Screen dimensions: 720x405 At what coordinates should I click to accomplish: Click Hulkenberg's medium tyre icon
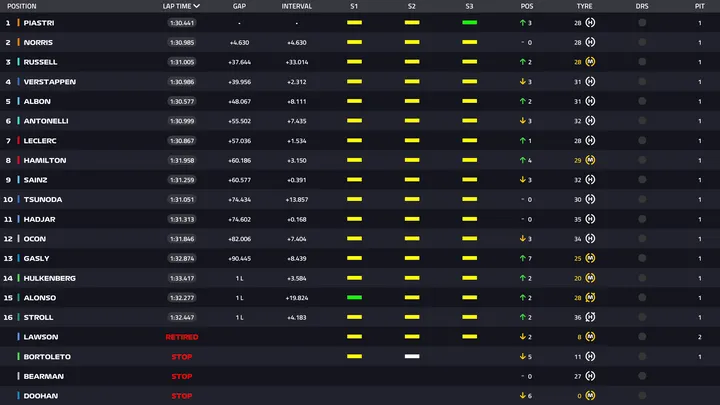point(590,278)
